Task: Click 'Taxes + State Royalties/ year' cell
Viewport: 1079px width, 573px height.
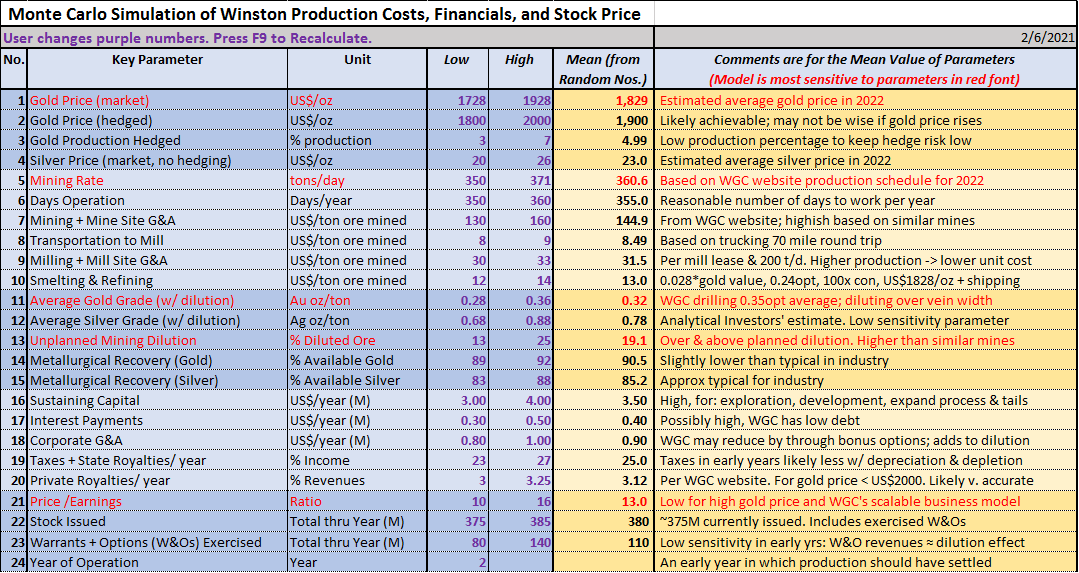Action: coord(157,460)
